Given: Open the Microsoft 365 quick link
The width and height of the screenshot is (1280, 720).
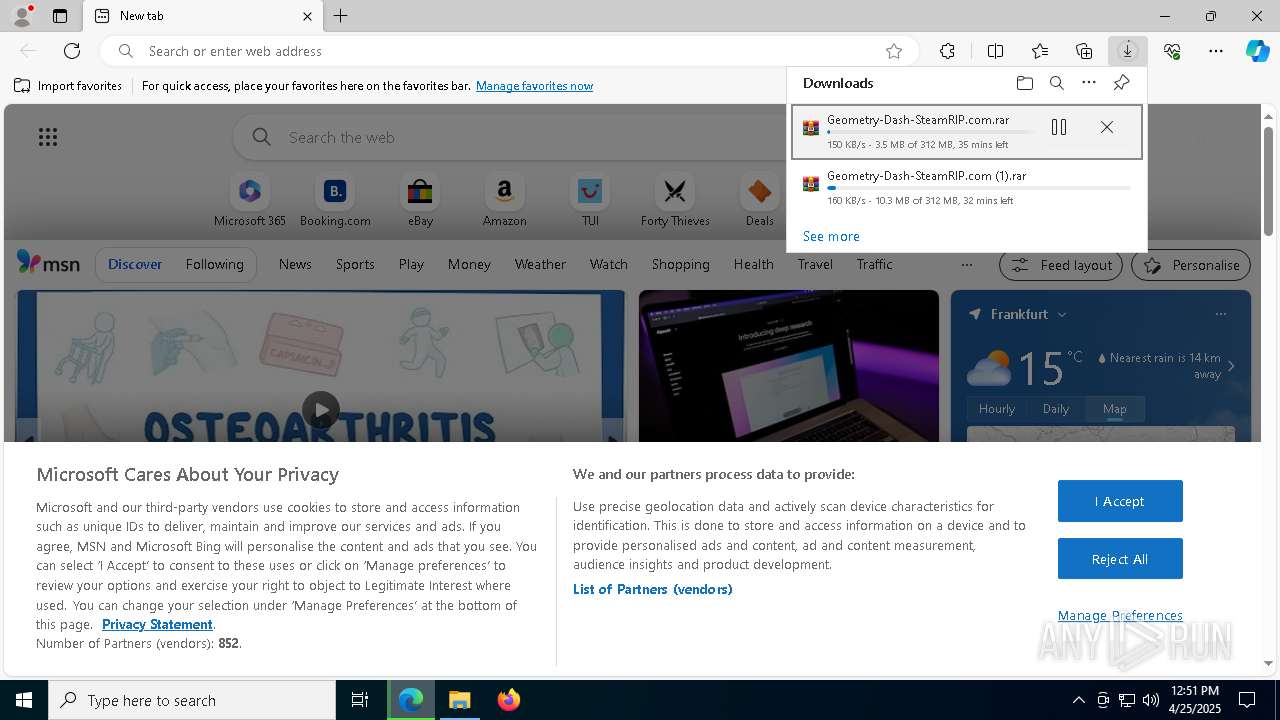Looking at the screenshot, I should (250, 201).
